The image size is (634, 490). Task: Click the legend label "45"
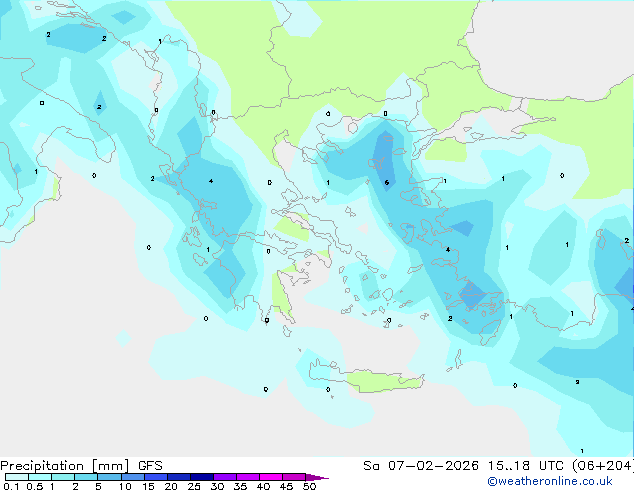286,486
